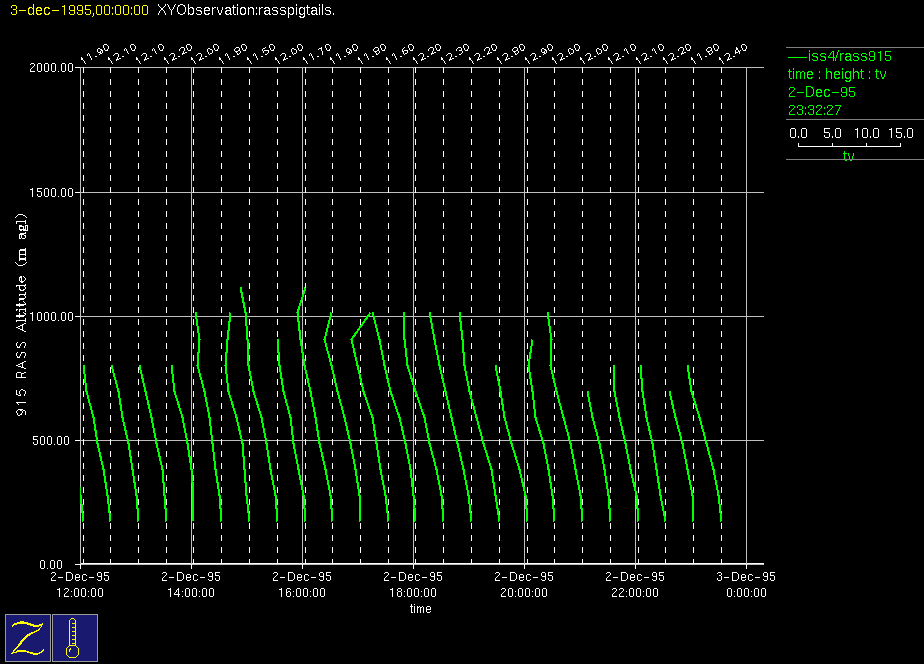The image size is (924, 664).
Task: Select the XYObservation:rasspigtails title text
Action: coord(246,10)
